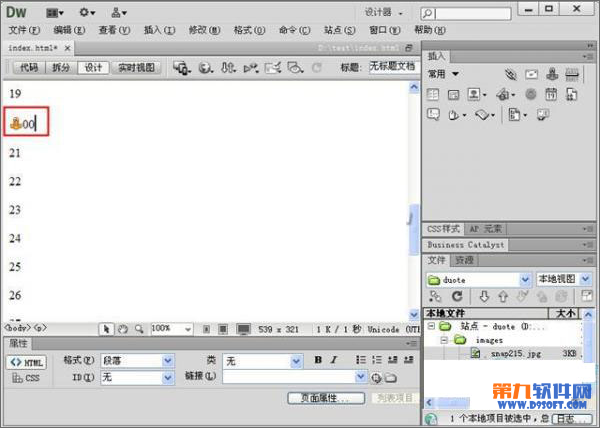Click the browse-for-file folder icon next to link field
Screen dimensions: 600x428
click(x=391, y=377)
